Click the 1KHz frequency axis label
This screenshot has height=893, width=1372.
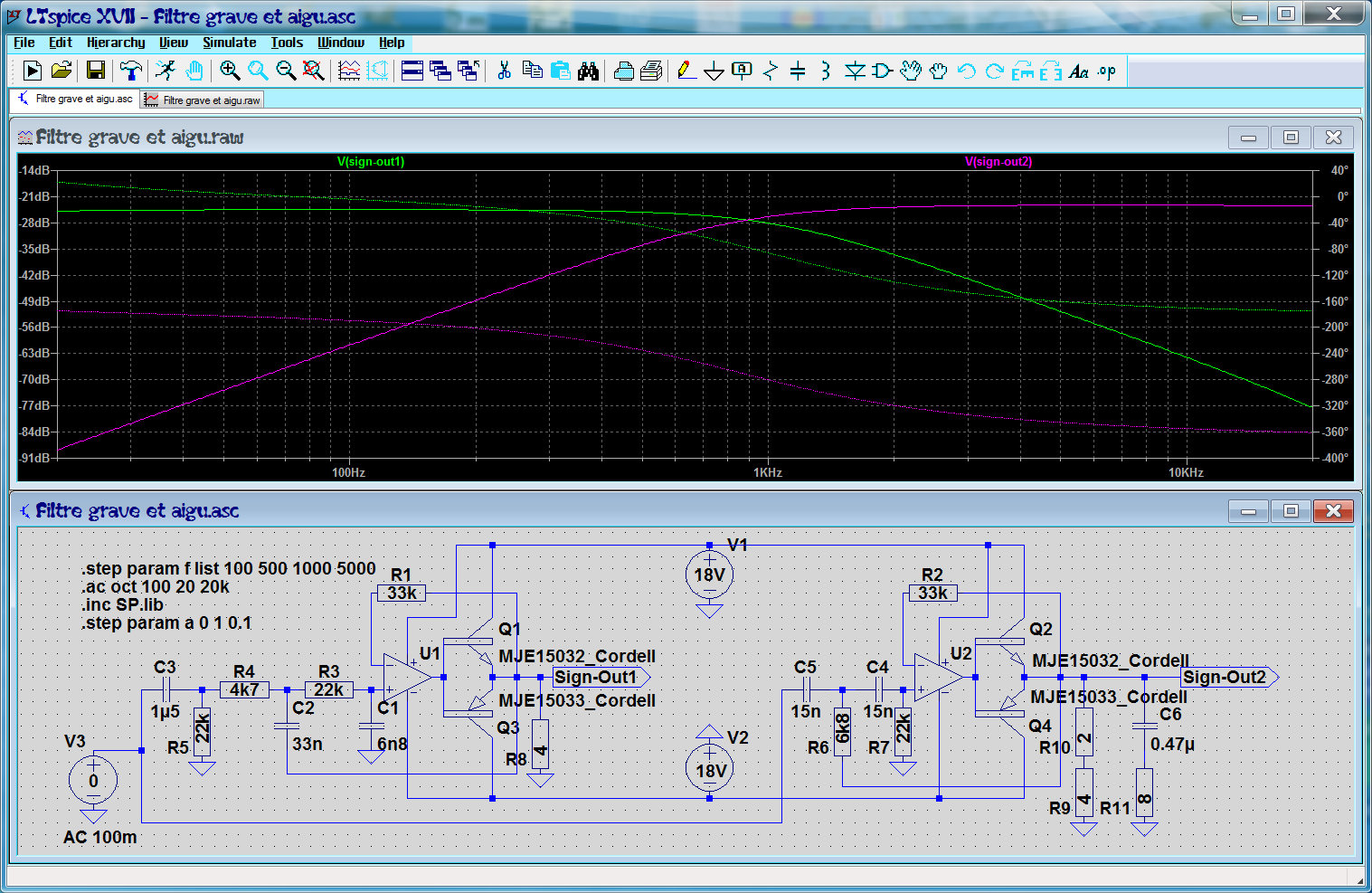768,472
